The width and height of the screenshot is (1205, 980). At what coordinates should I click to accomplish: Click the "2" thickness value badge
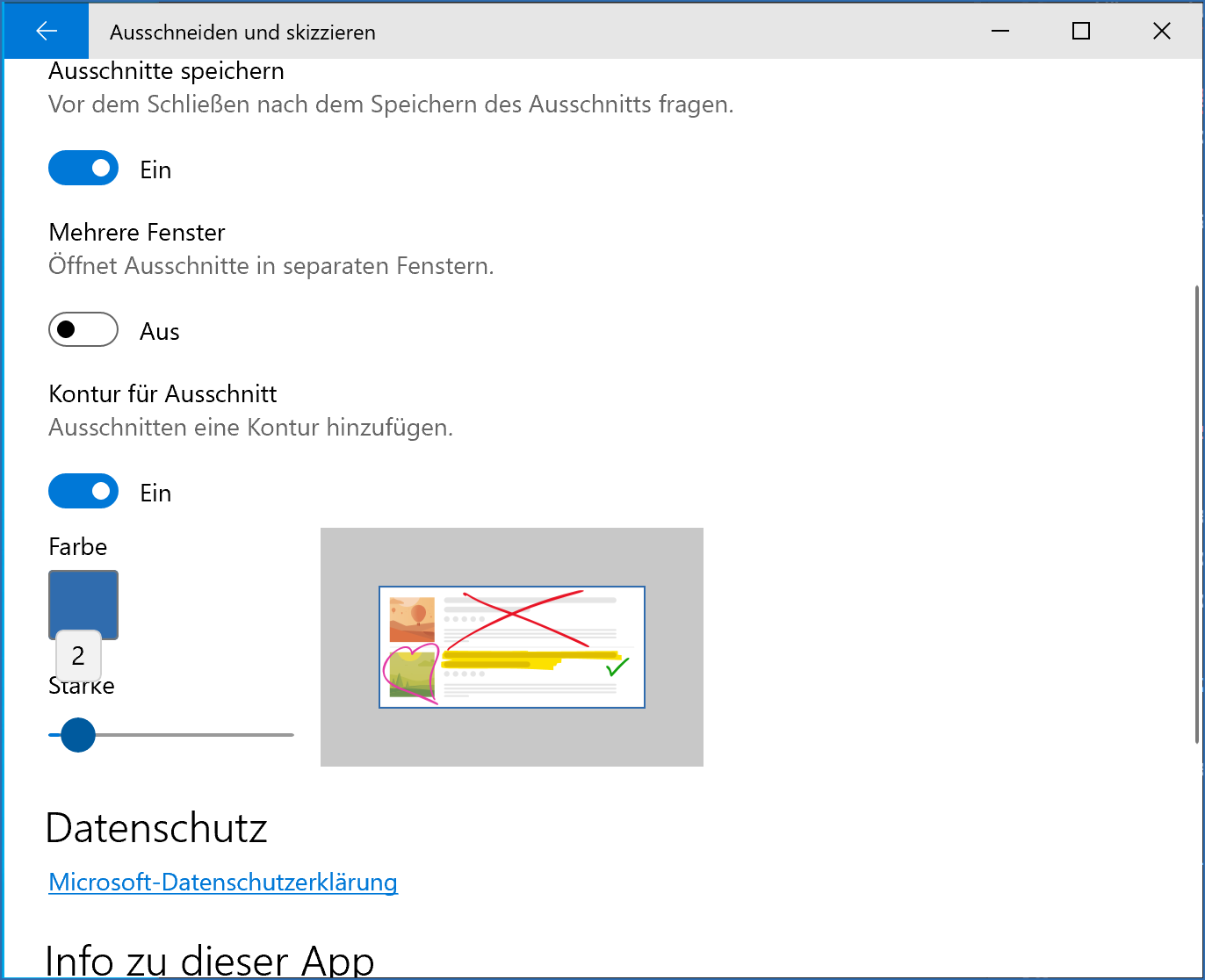pyautogui.click(x=78, y=655)
